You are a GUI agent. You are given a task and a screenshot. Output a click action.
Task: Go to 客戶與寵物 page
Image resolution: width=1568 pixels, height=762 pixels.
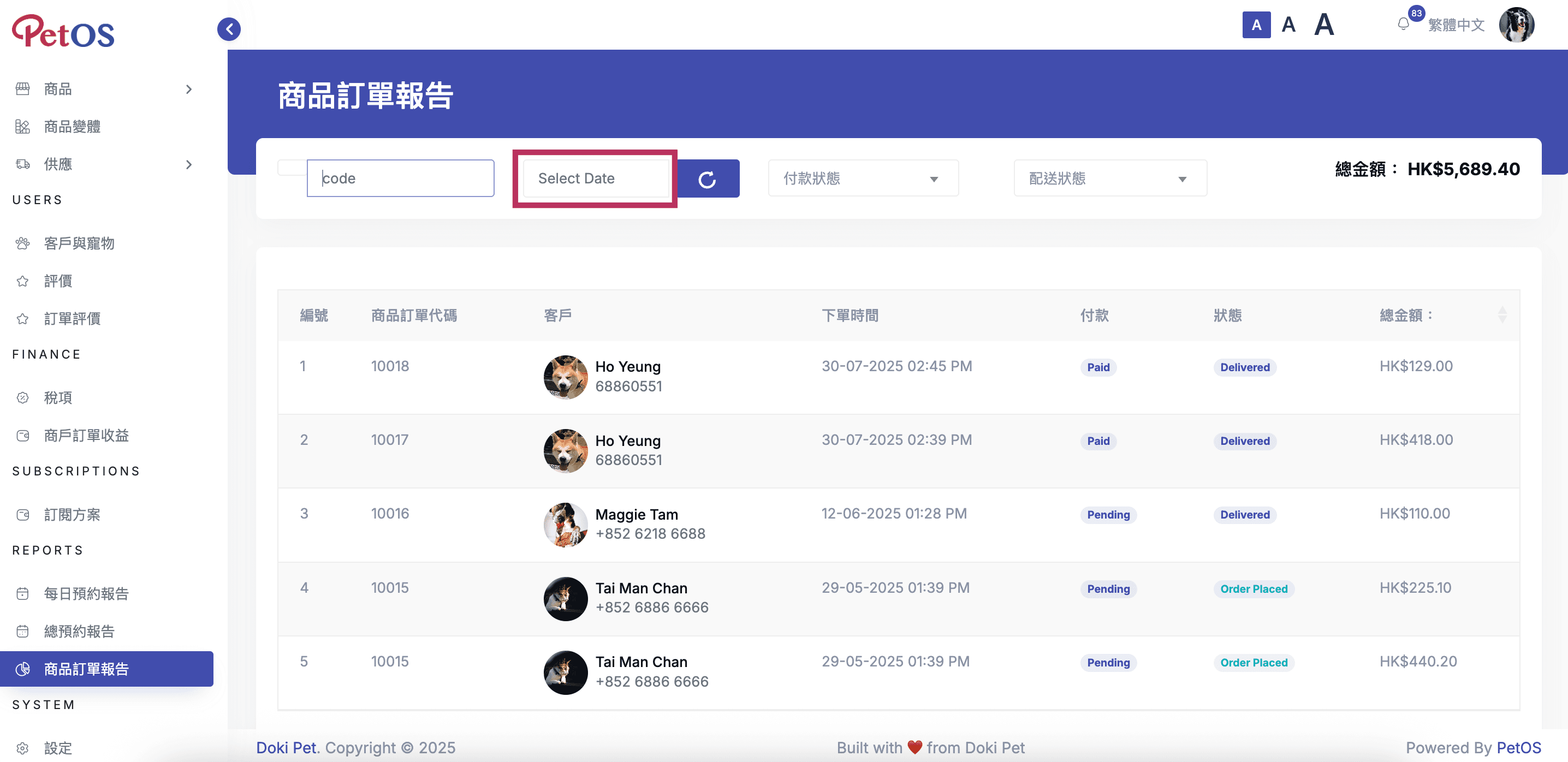click(79, 243)
